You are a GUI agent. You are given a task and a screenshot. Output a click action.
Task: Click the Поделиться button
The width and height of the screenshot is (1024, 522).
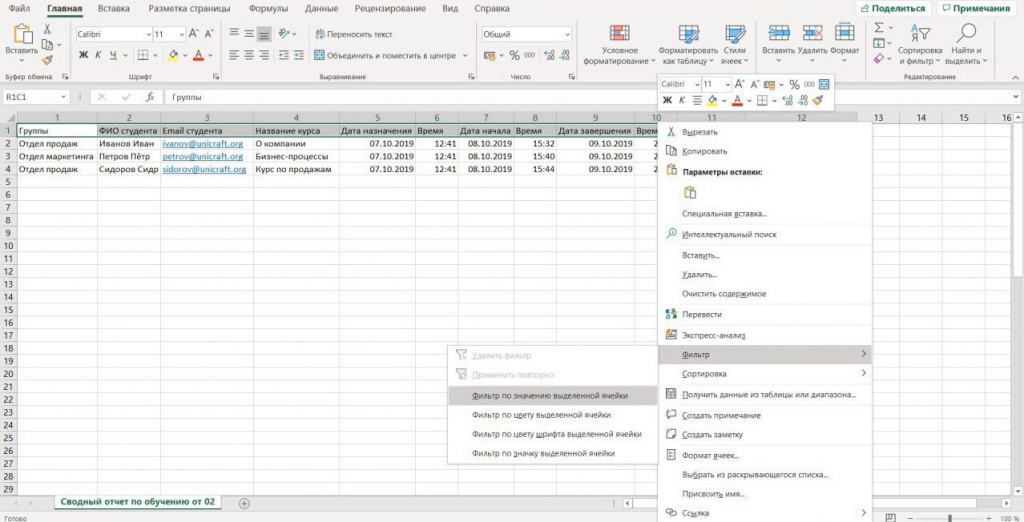[x=894, y=8]
